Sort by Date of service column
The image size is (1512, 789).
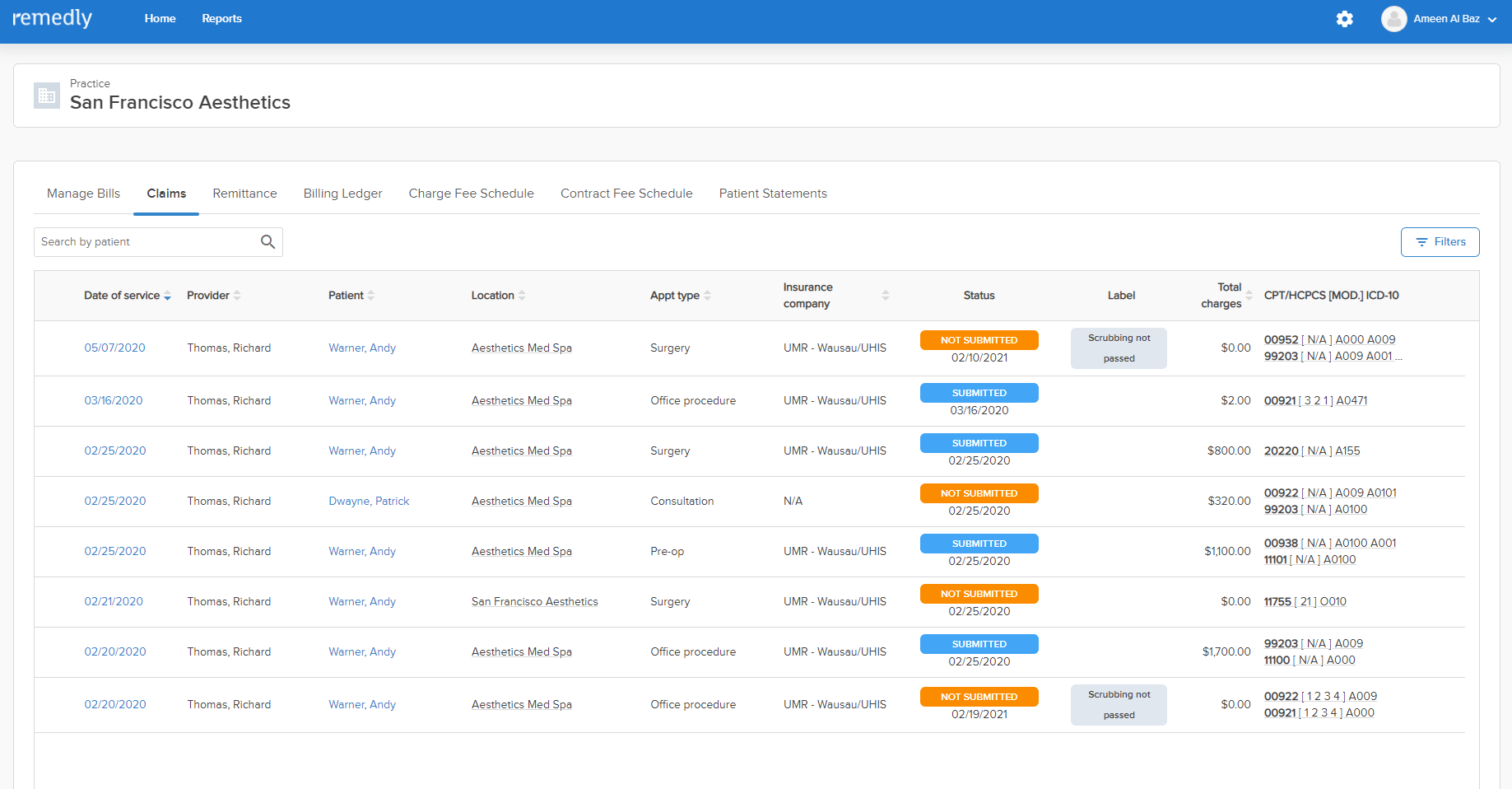point(128,296)
